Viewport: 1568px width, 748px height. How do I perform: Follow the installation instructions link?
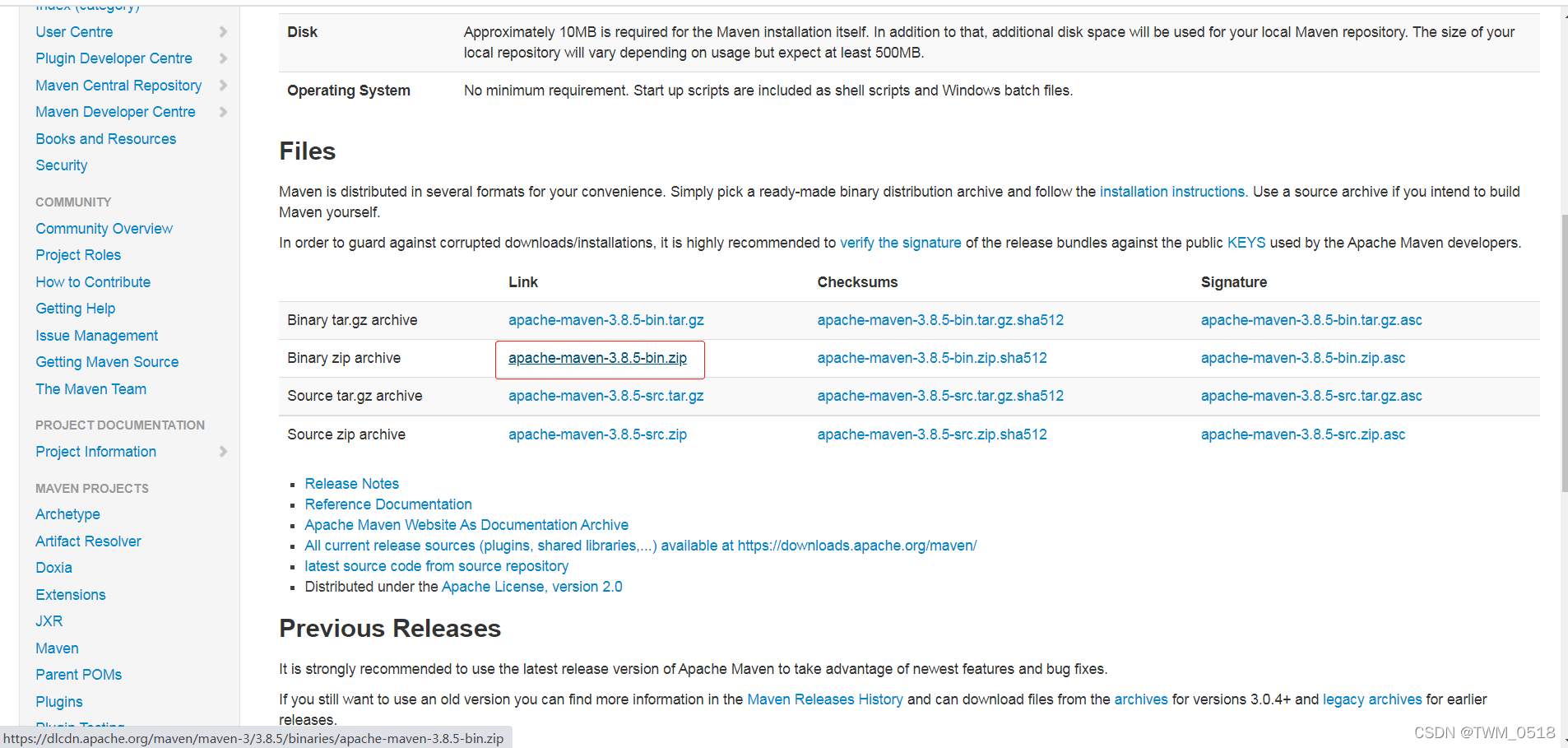[x=1174, y=192]
